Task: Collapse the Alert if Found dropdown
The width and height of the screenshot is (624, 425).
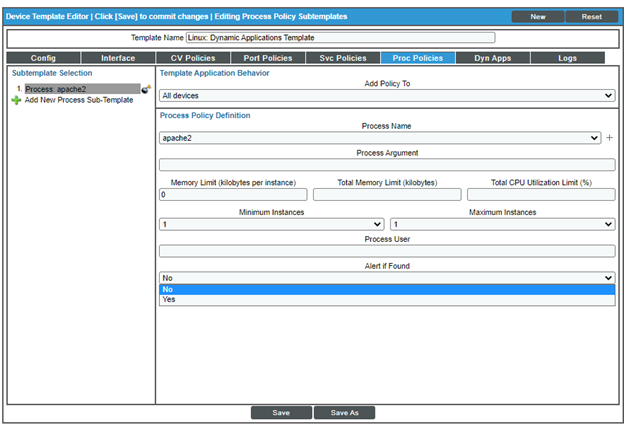Action: click(x=387, y=278)
